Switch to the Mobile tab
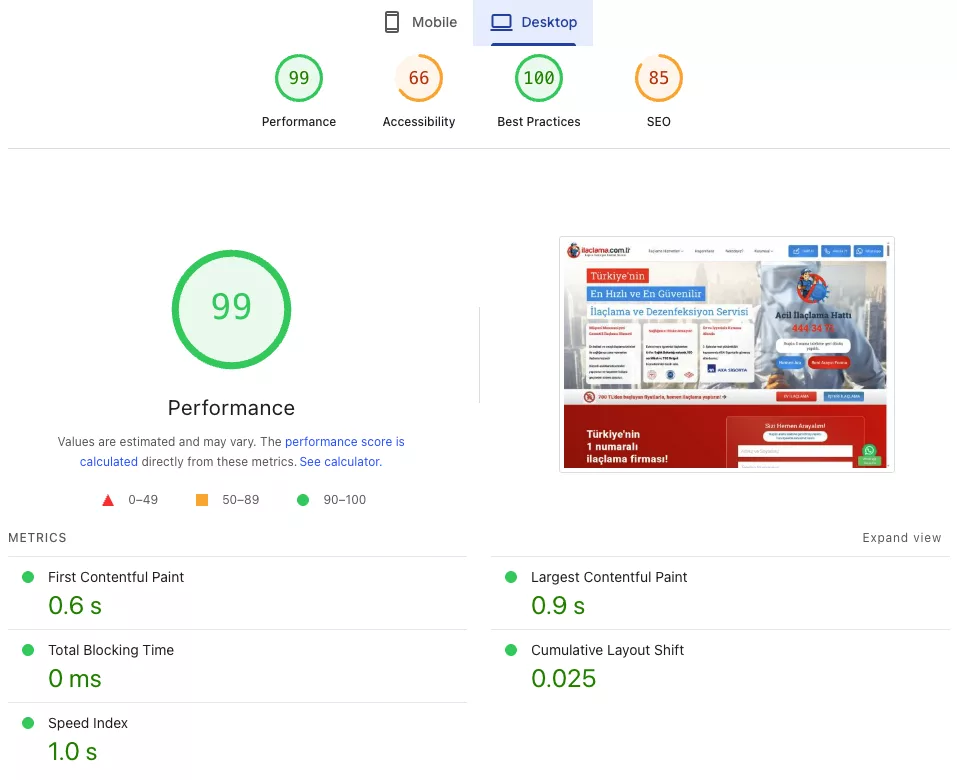The height and width of the screenshot is (780, 957). [x=421, y=22]
